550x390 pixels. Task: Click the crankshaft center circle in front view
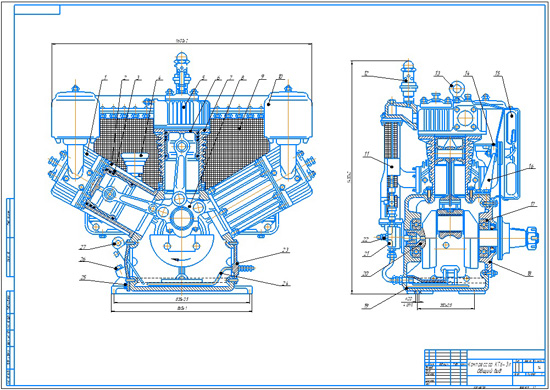(181, 217)
